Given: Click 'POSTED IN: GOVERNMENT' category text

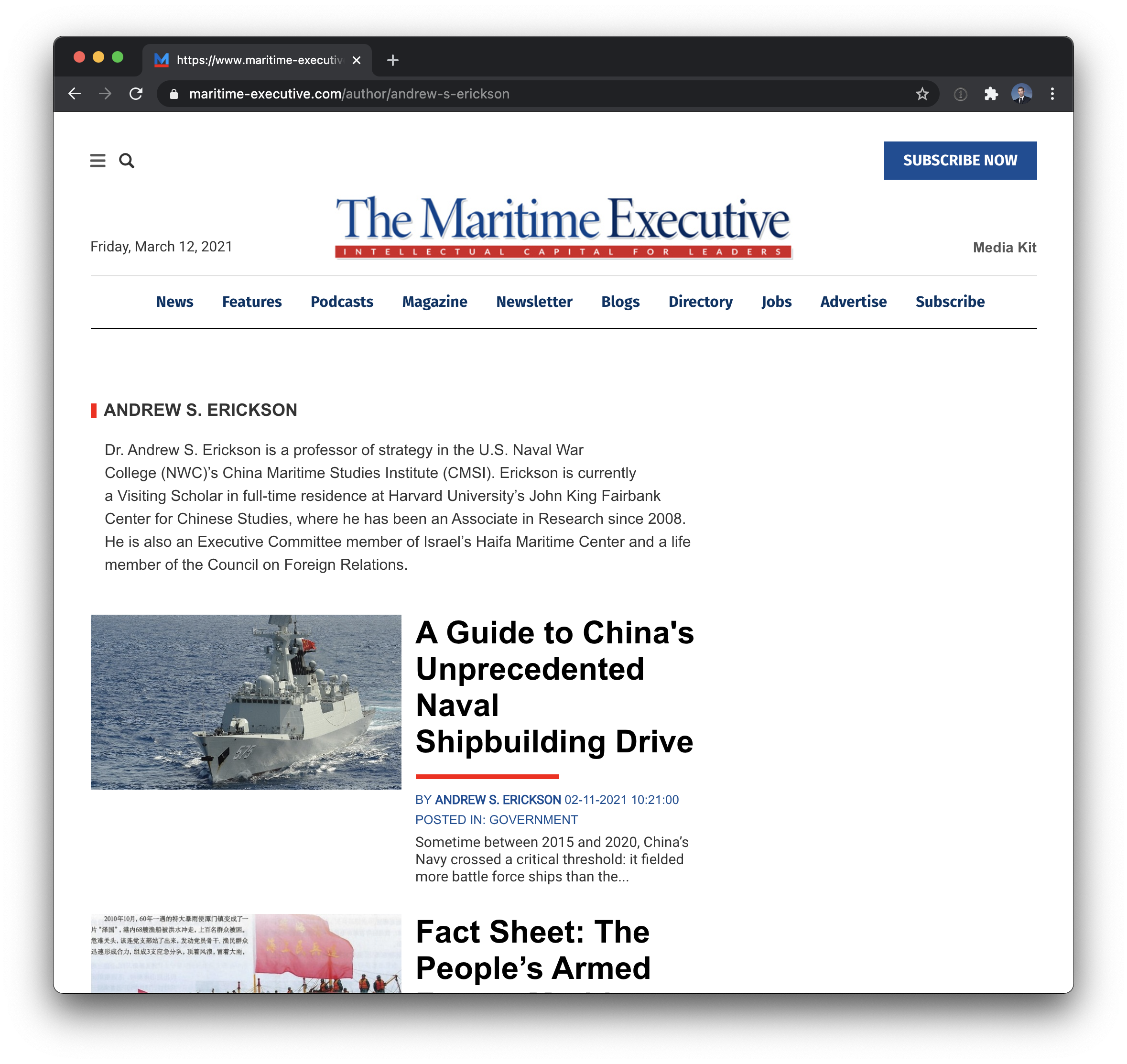Looking at the screenshot, I should (x=496, y=820).
